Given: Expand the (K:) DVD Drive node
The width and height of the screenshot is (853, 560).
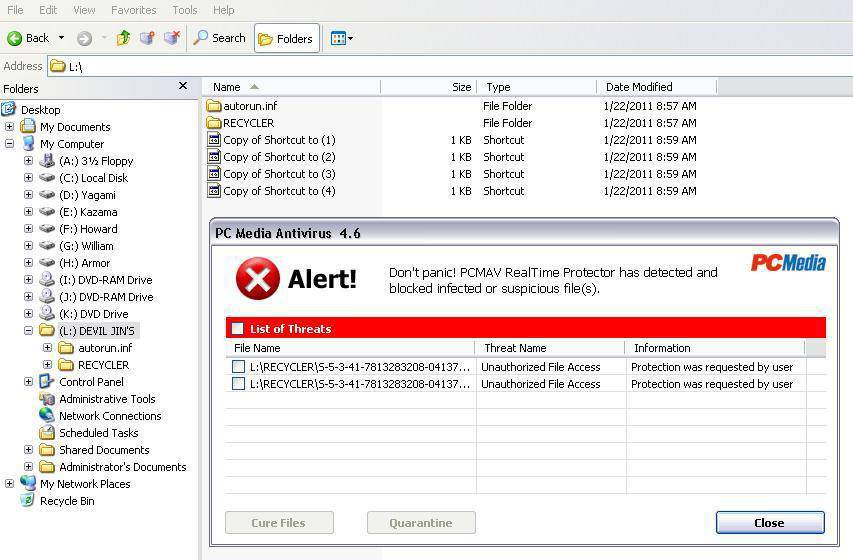Looking at the screenshot, I should (28, 313).
